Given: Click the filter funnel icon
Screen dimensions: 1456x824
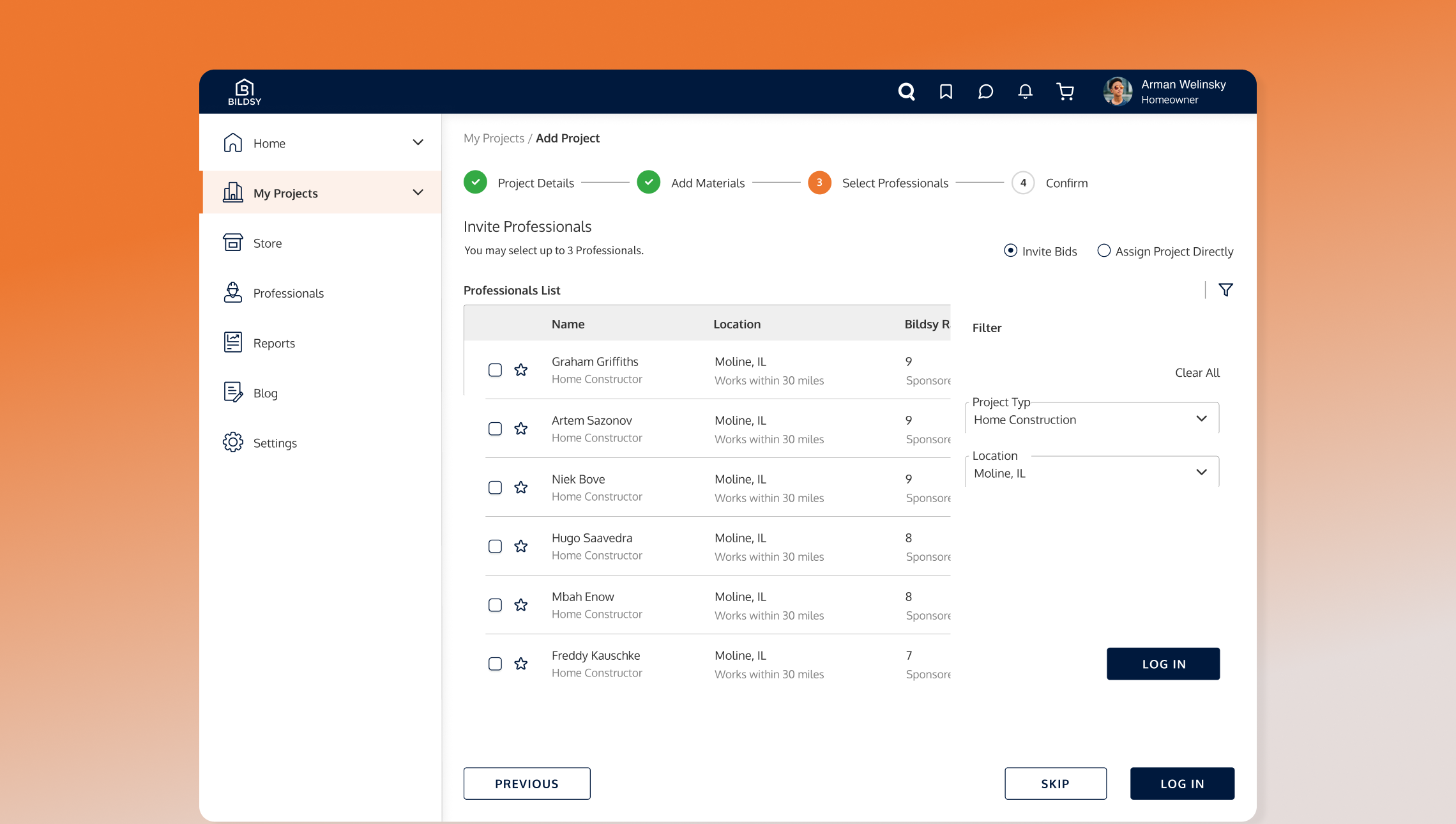Looking at the screenshot, I should coord(1225,290).
